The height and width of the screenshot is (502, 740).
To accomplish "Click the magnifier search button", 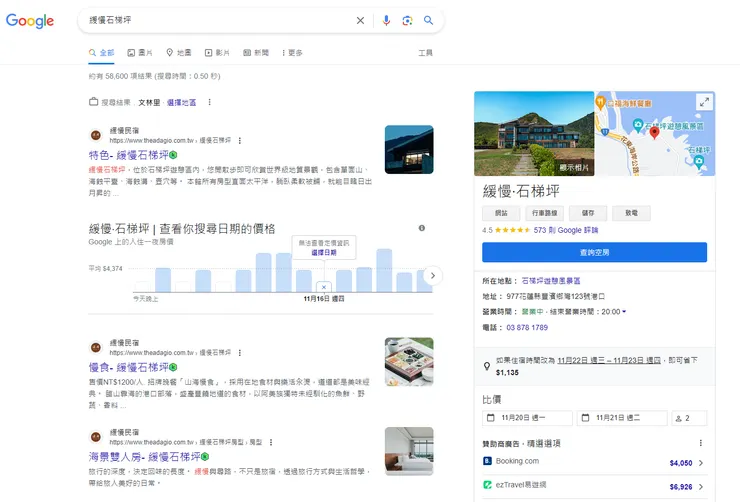I will (x=428, y=20).
